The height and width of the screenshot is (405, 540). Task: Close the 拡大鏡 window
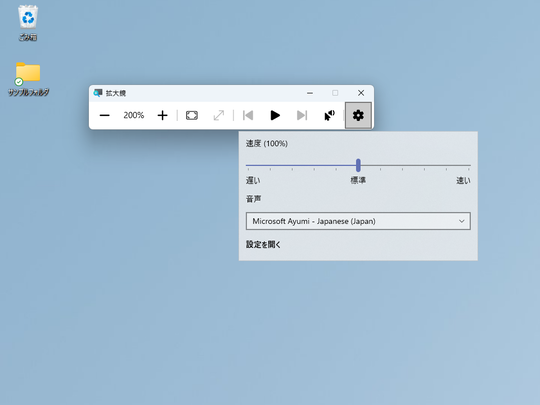point(361,93)
